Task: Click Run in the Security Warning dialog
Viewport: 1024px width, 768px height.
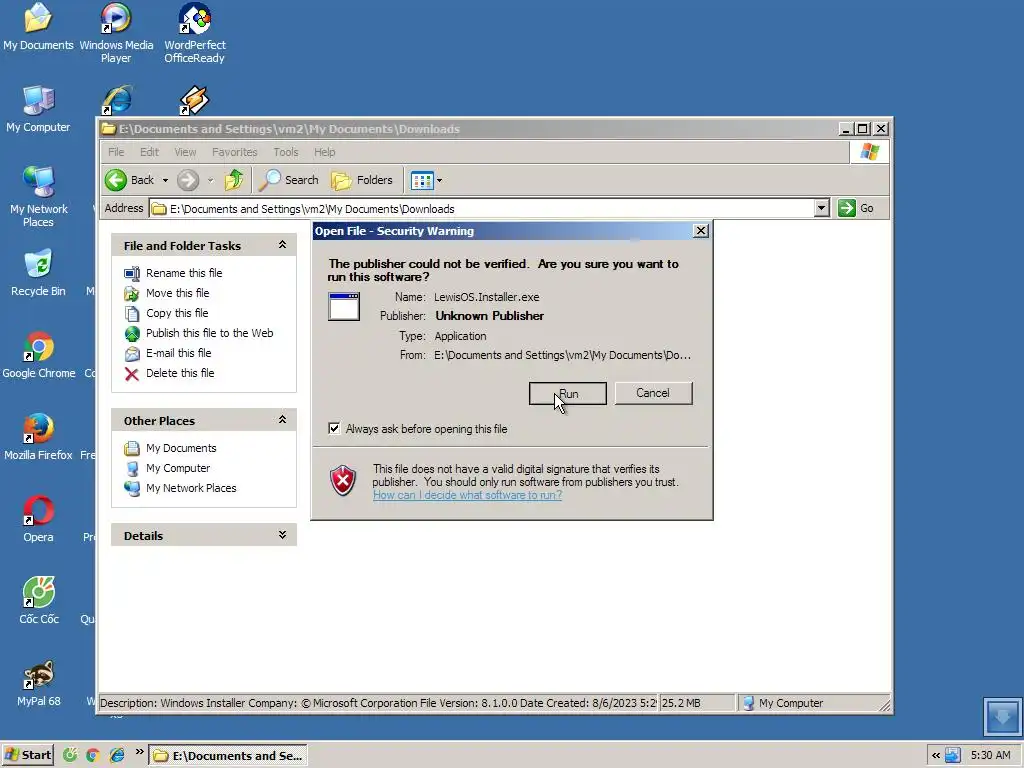Action: pyautogui.click(x=568, y=394)
